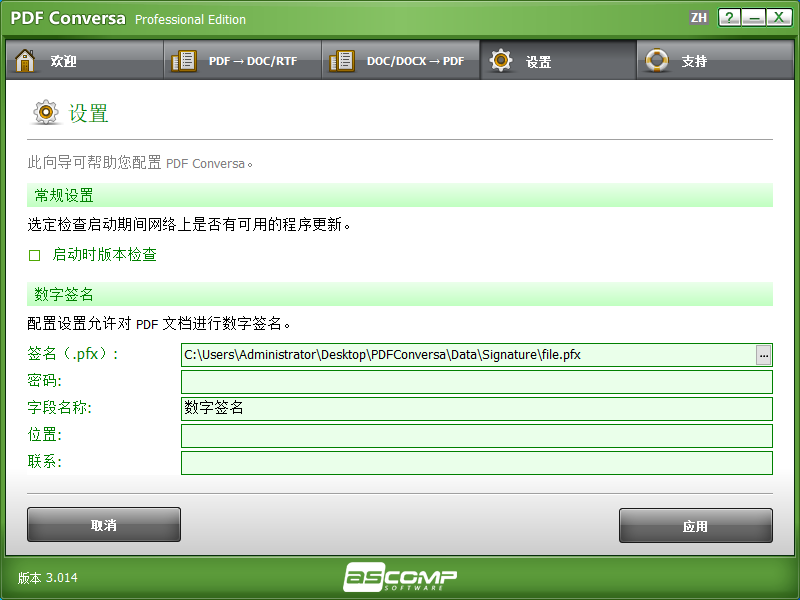Select the 设置 tab label

[538, 62]
